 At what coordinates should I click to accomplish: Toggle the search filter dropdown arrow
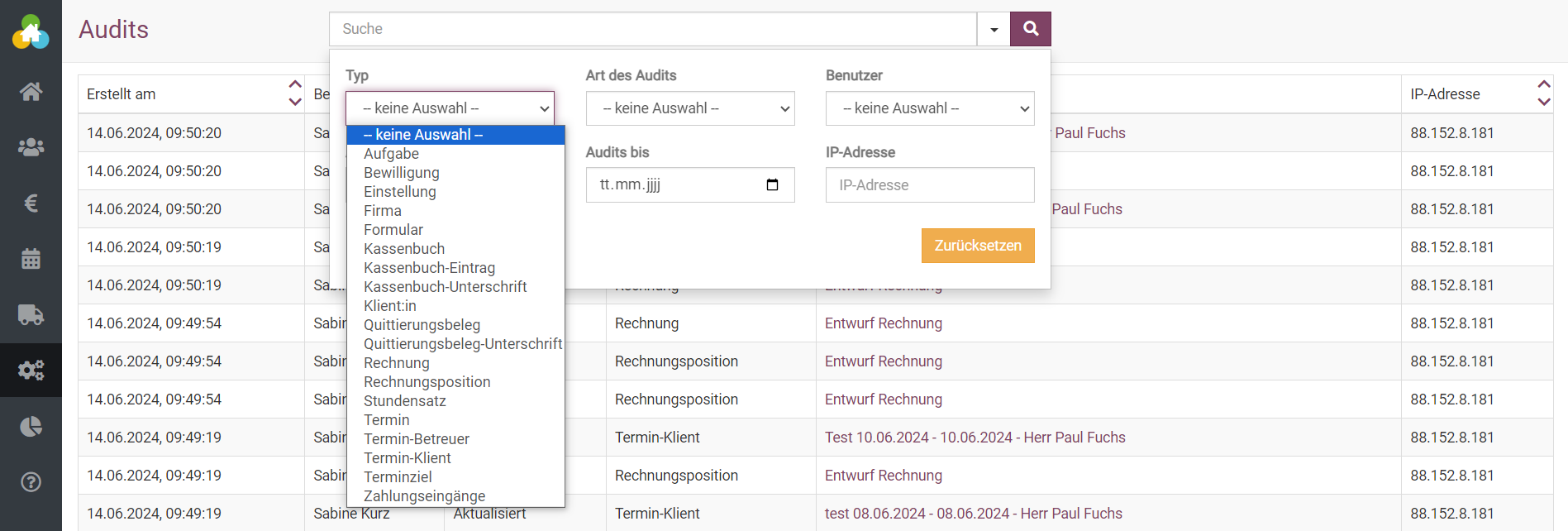[x=994, y=30]
